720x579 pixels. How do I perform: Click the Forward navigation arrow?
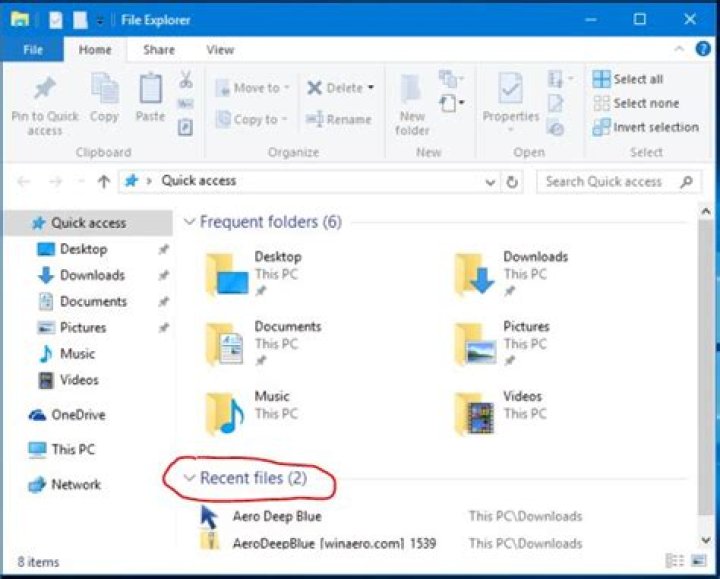[56, 182]
